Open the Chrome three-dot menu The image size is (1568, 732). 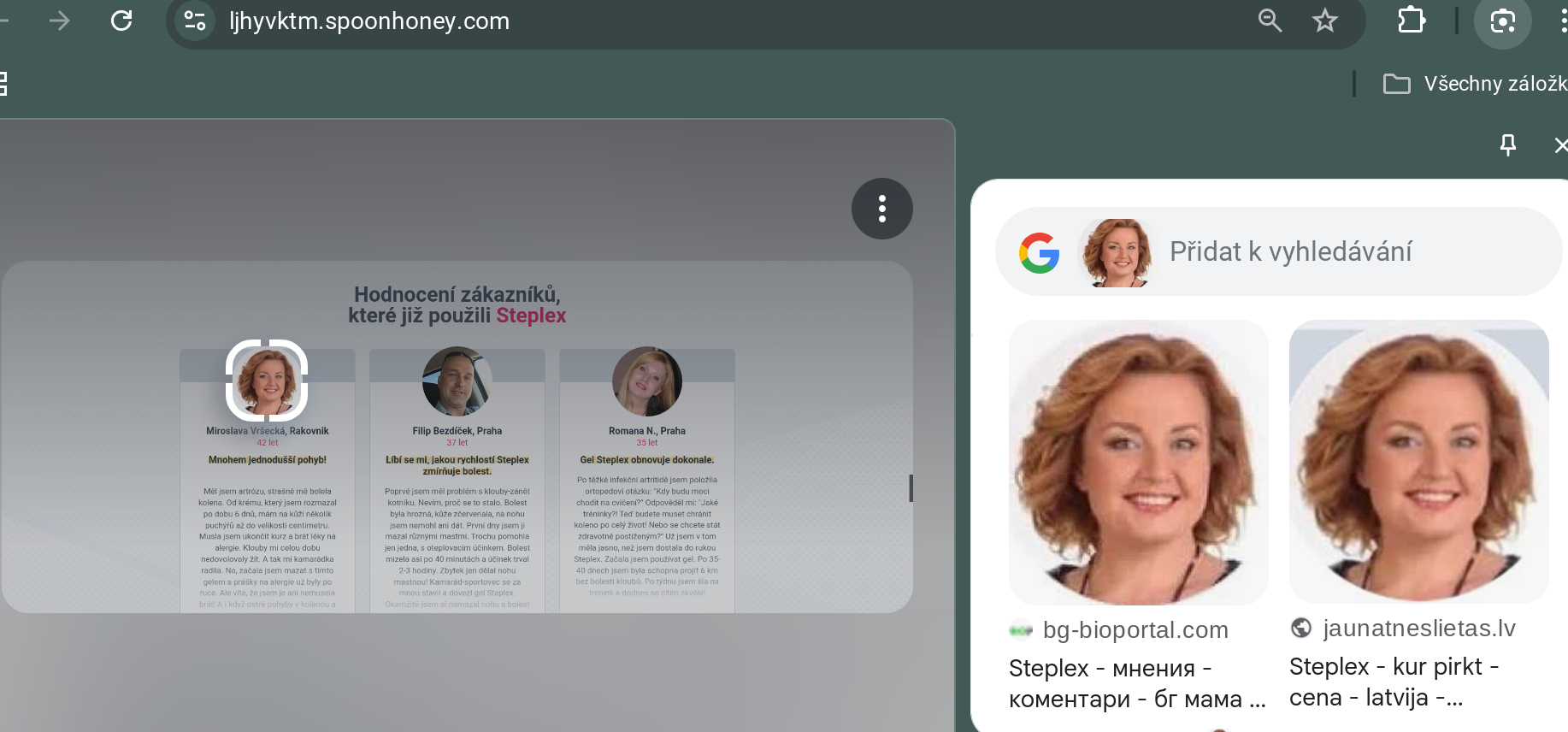[1563, 21]
